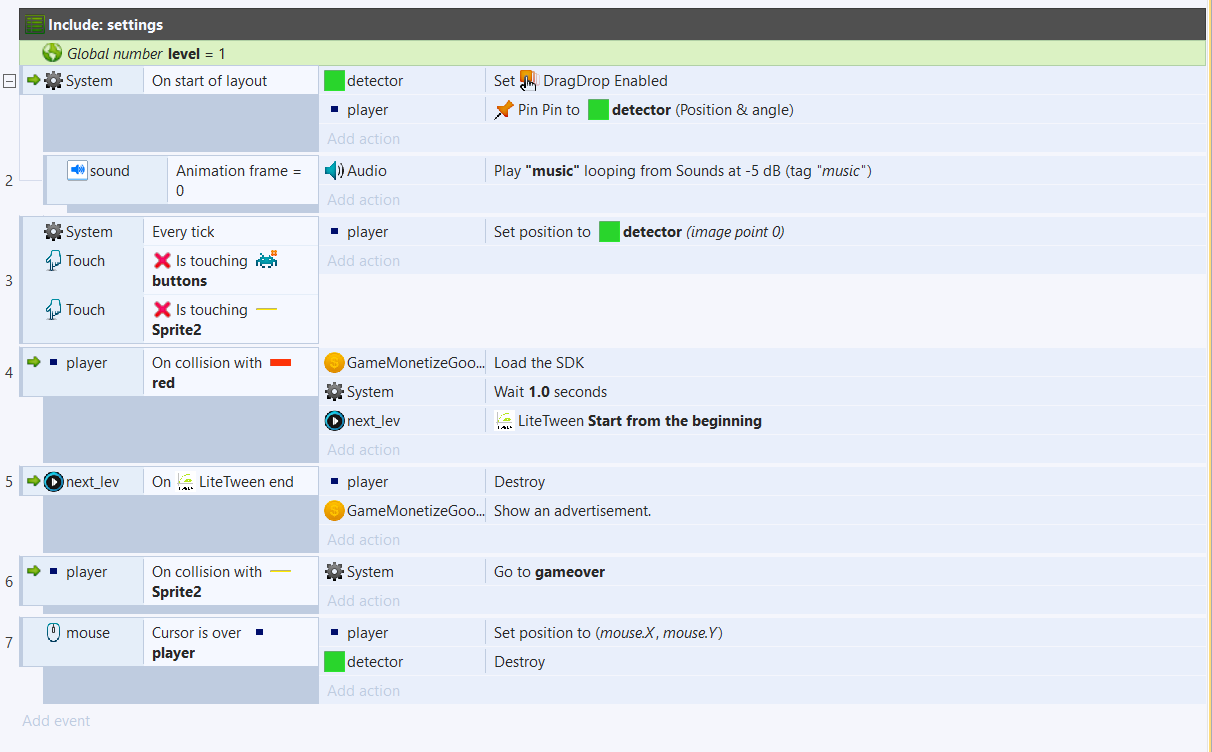Click the green detector swatch in Set position action
This screenshot has width=1212, height=752.
(609, 232)
